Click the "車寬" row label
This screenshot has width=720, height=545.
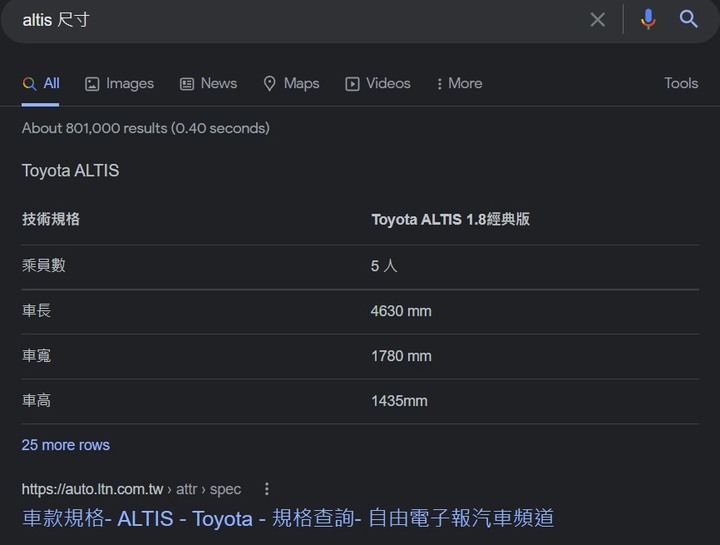(x=36, y=355)
